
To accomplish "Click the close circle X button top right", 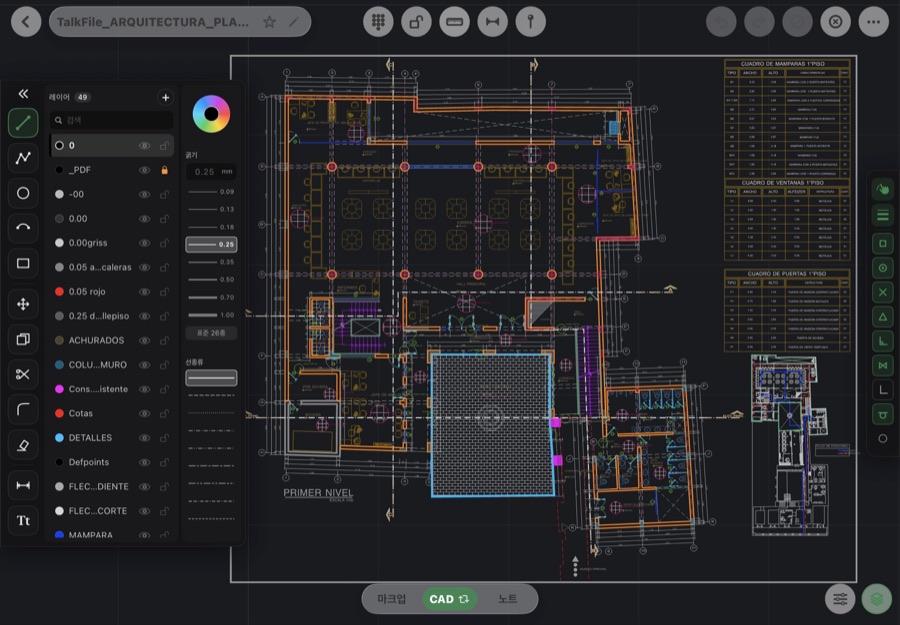I will (x=836, y=22).
